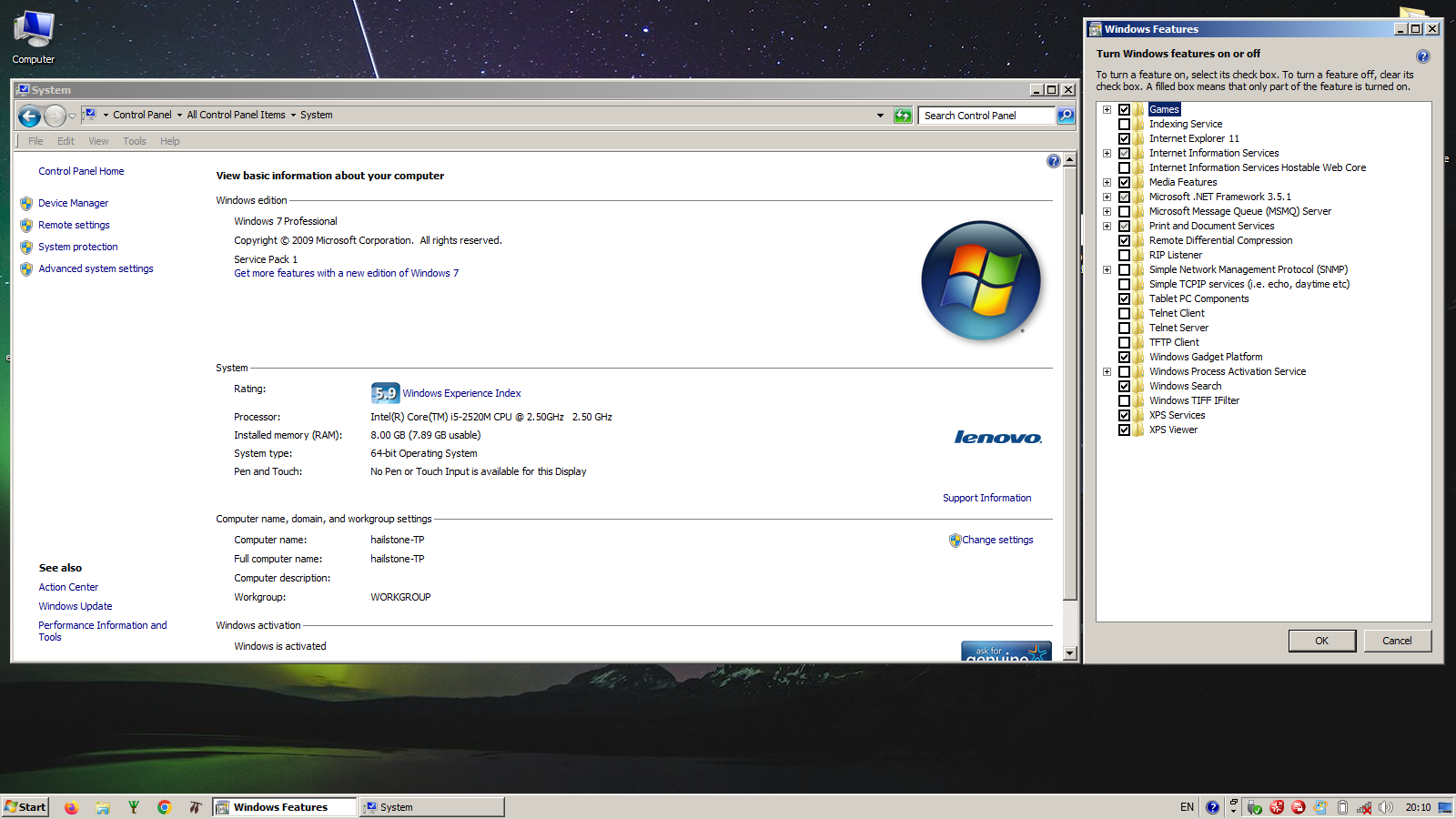Open the Device Manager link

tap(73, 203)
